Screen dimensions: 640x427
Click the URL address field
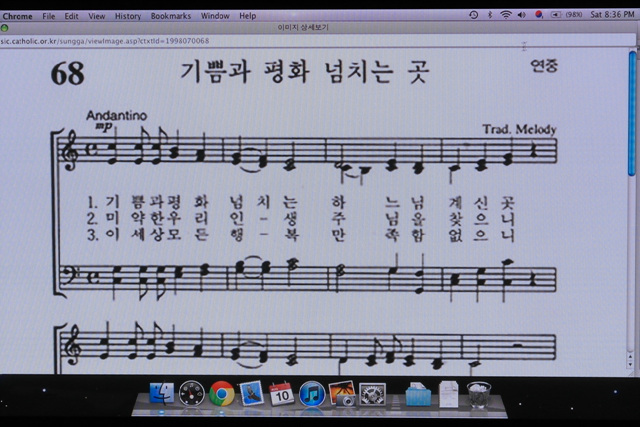coord(318,41)
